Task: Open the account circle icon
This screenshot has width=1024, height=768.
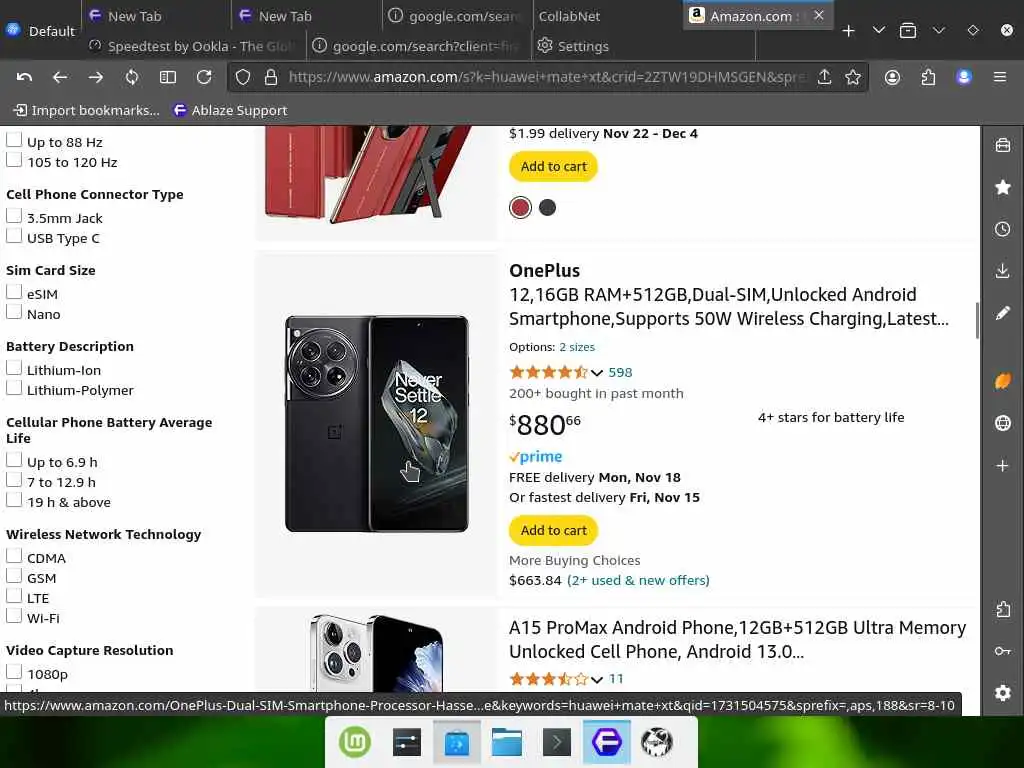Action: pyautogui.click(x=892, y=77)
